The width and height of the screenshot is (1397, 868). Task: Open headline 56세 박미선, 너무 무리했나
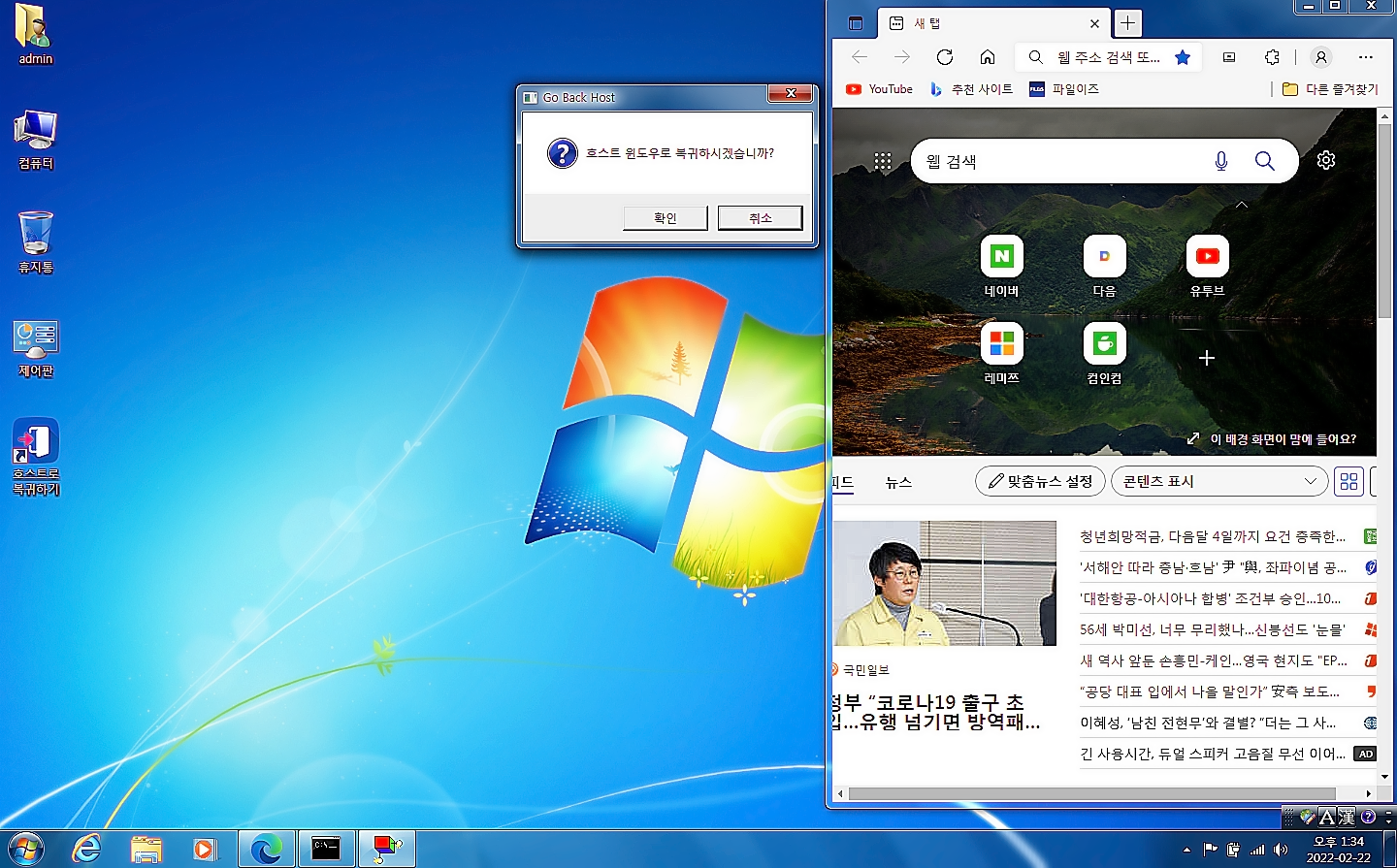point(1212,629)
